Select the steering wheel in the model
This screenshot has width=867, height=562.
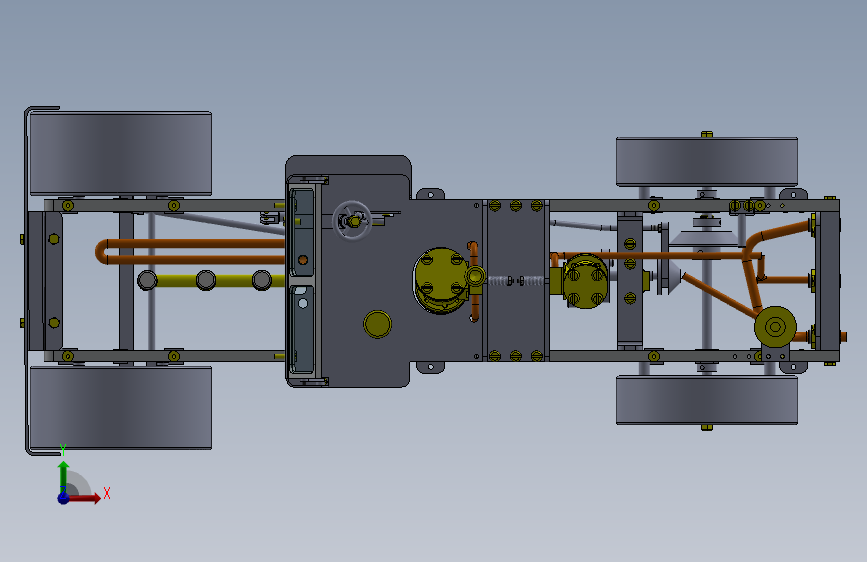pyautogui.click(x=352, y=220)
